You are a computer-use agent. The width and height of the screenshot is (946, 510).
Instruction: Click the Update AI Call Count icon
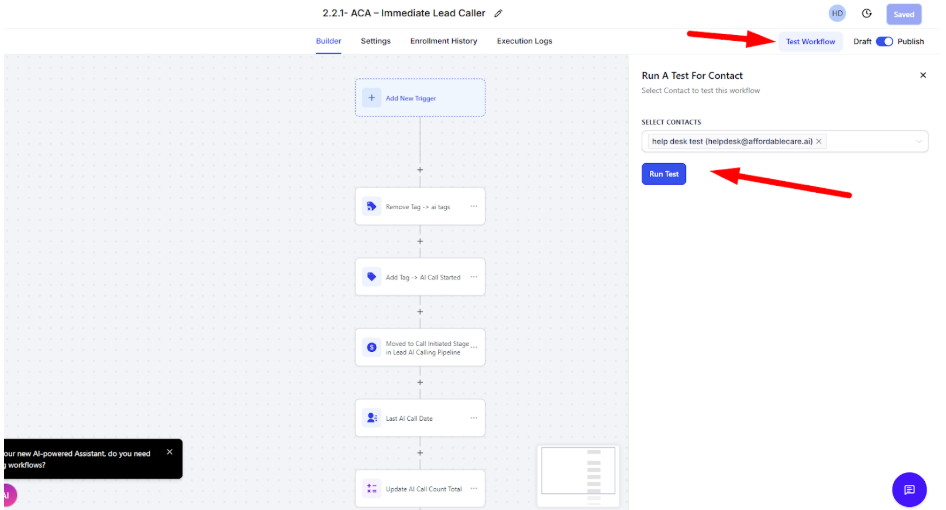pos(372,489)
